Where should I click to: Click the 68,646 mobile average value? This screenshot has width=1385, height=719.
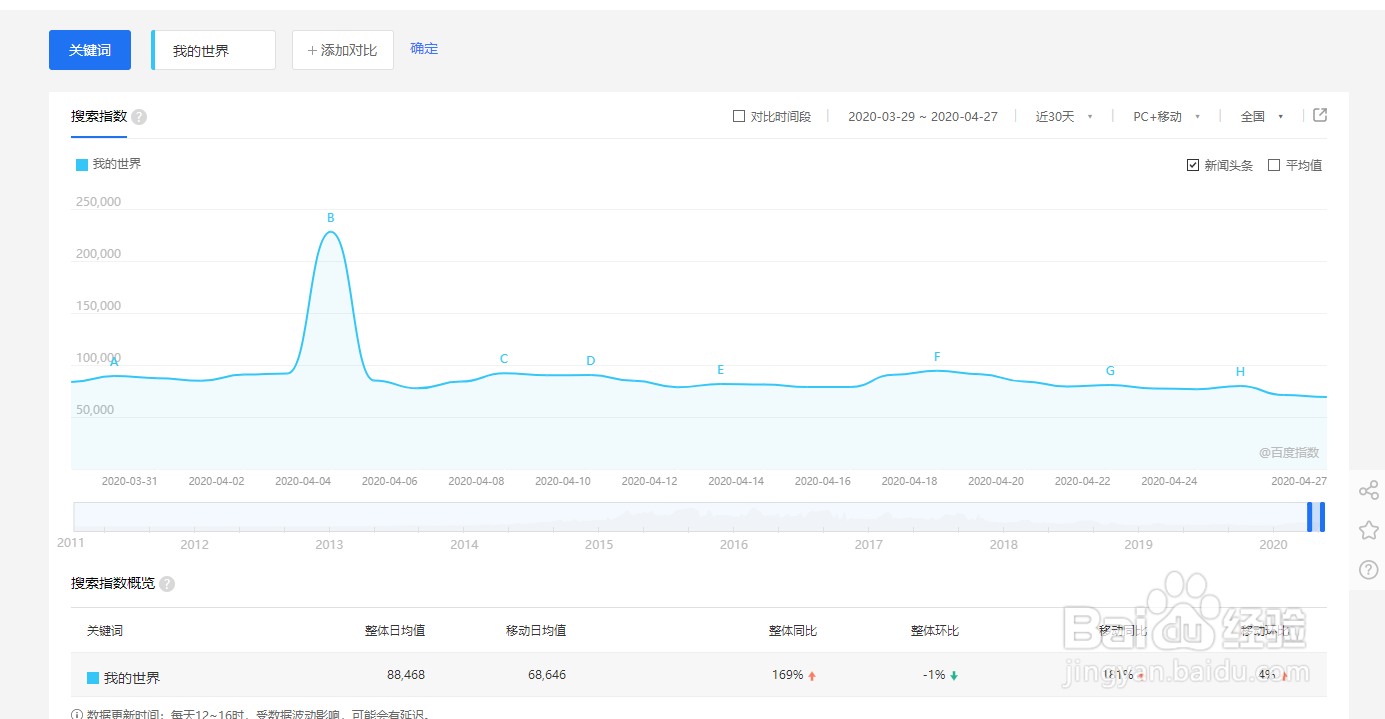coord(547,675)
